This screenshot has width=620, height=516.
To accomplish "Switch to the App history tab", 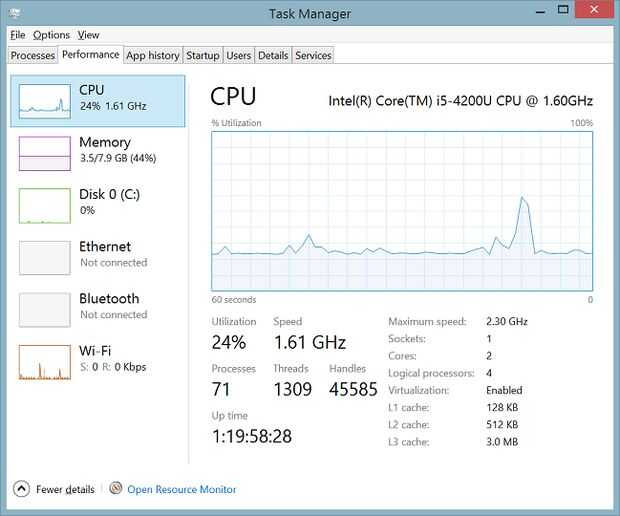I will coord(152,56).
